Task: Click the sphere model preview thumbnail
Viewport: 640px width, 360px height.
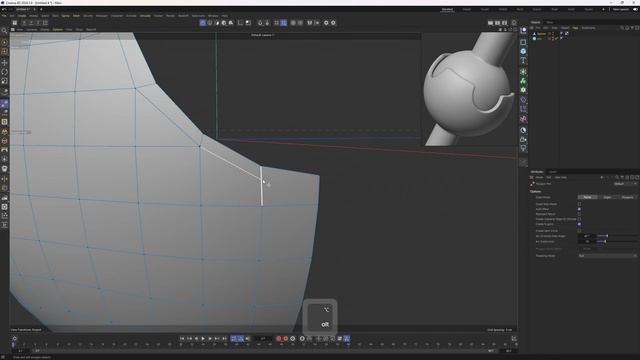Action: pos(469,89)
